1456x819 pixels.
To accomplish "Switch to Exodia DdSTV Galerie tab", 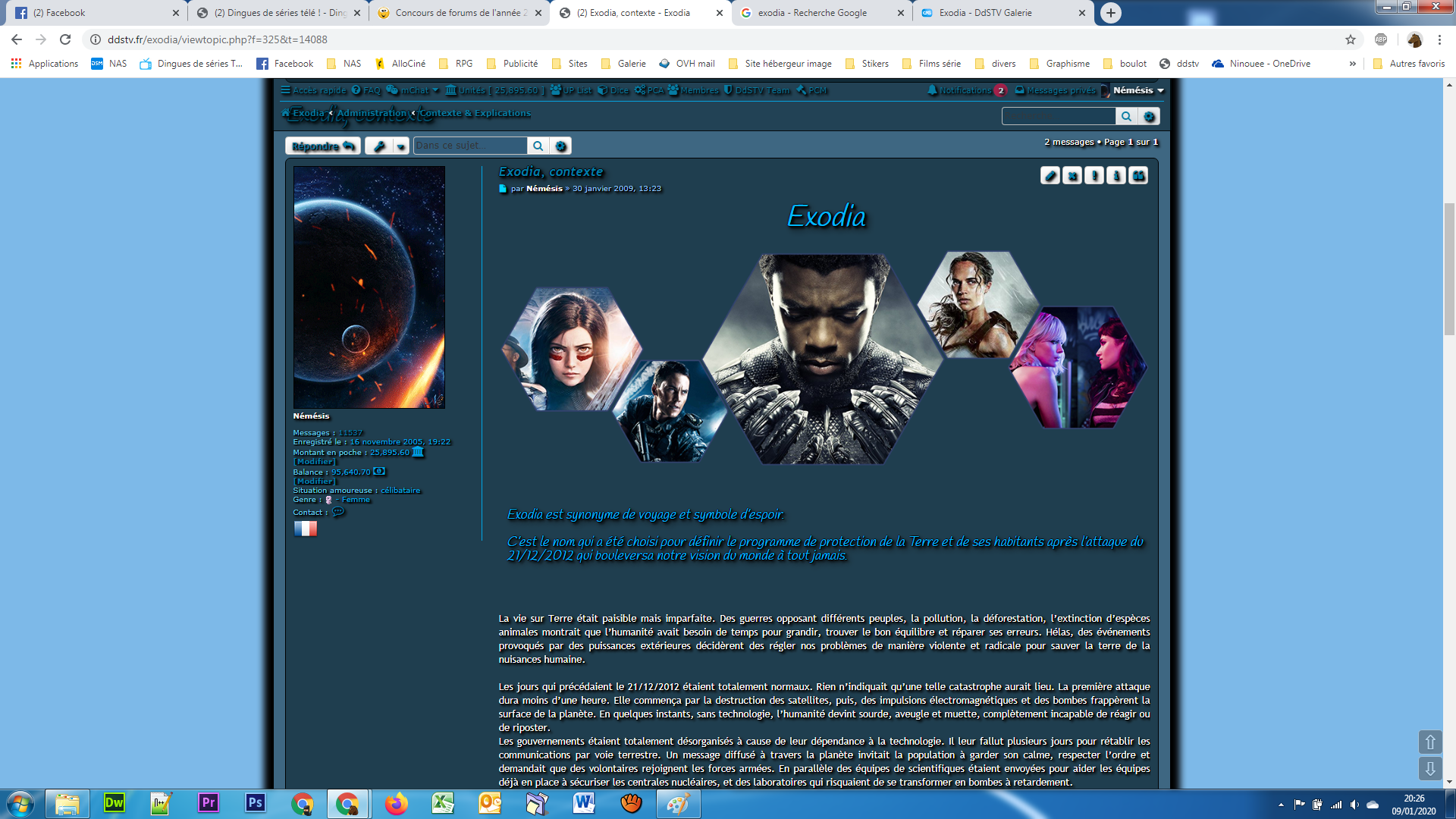I will 1004,13.
